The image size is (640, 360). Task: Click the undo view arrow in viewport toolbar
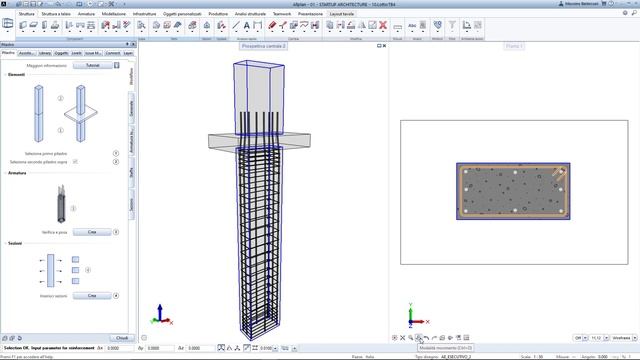pyautogui.click(x=427, y=338)
